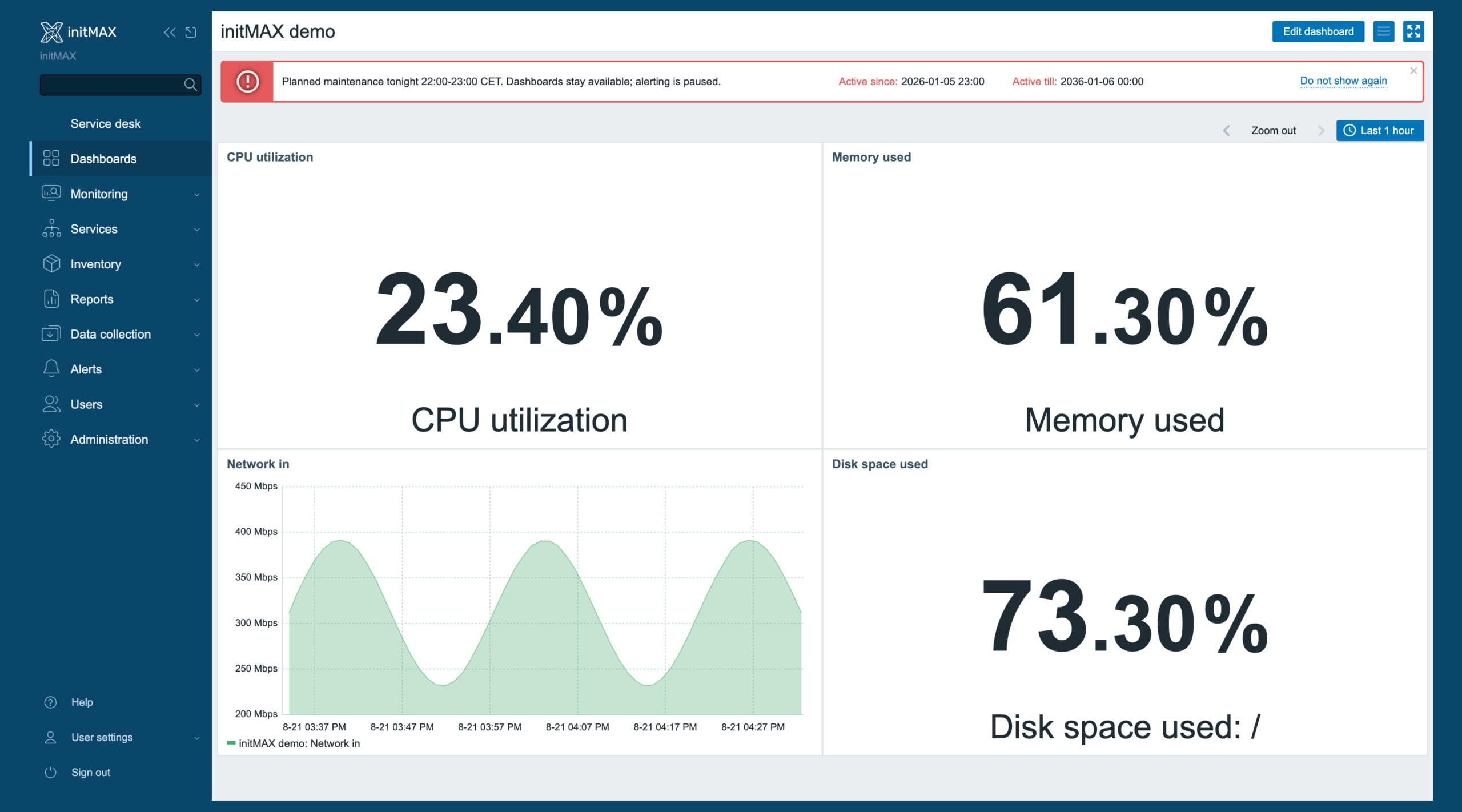Open the Dashboards menu item
Viewport: 1462px width, 812px height.
pyautogui.click(x=121, y=159)
